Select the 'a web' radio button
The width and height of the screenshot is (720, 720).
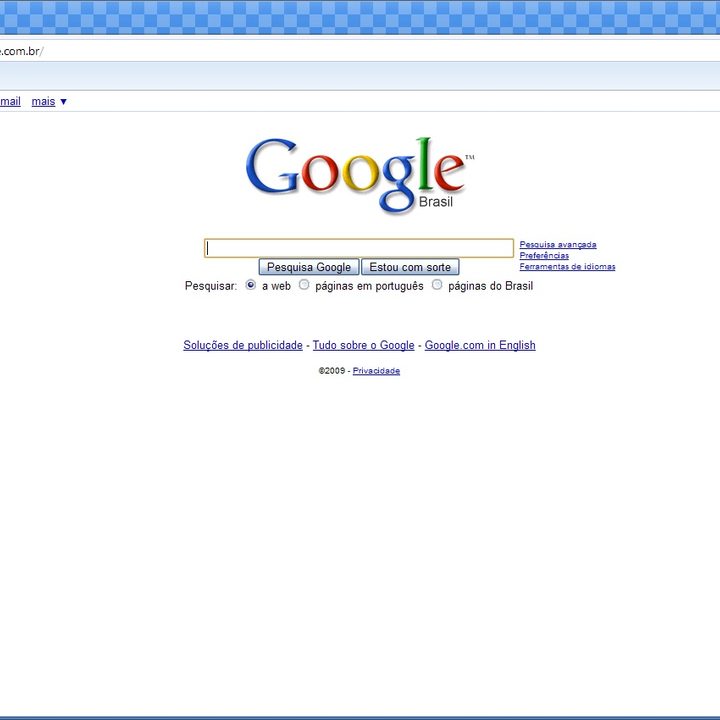[251, 285]
